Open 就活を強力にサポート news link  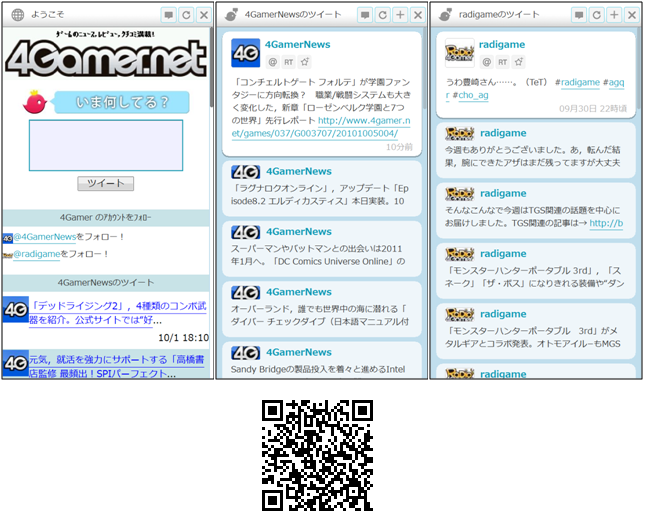coord(117,367)
